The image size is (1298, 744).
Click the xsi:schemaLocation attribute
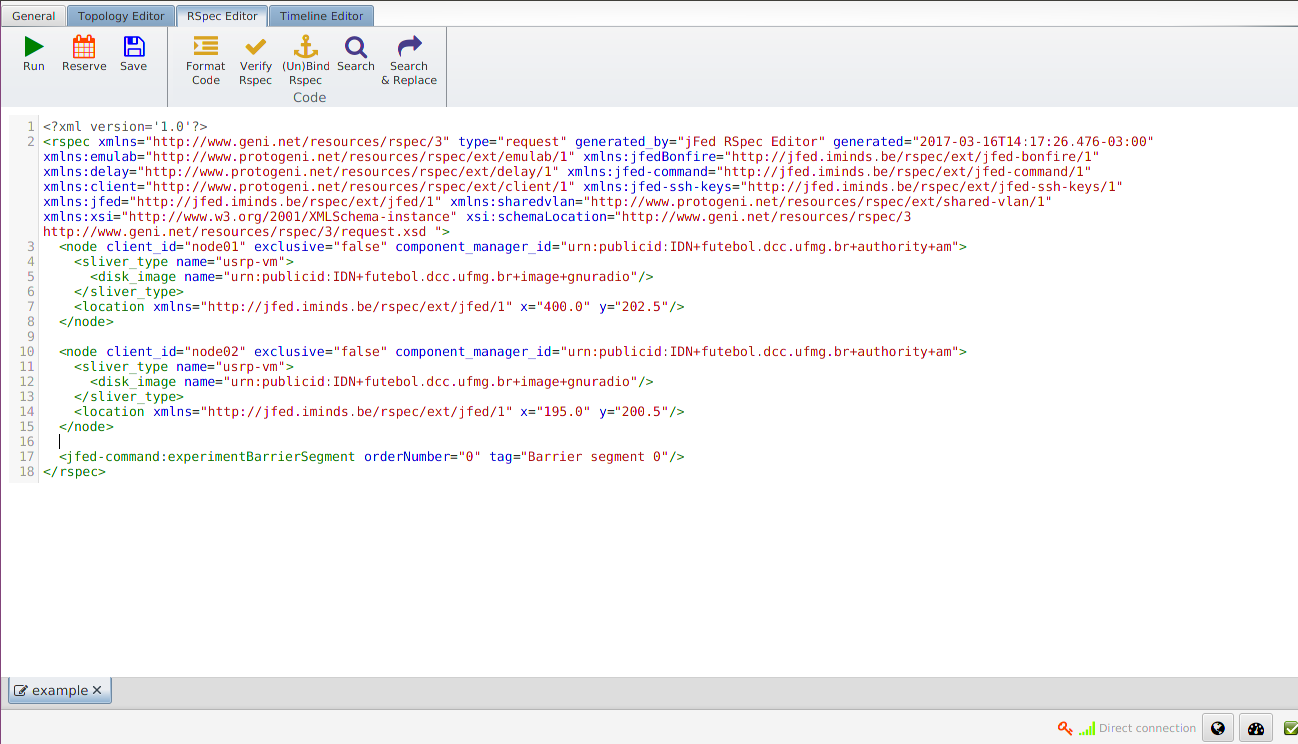(540, 216)
